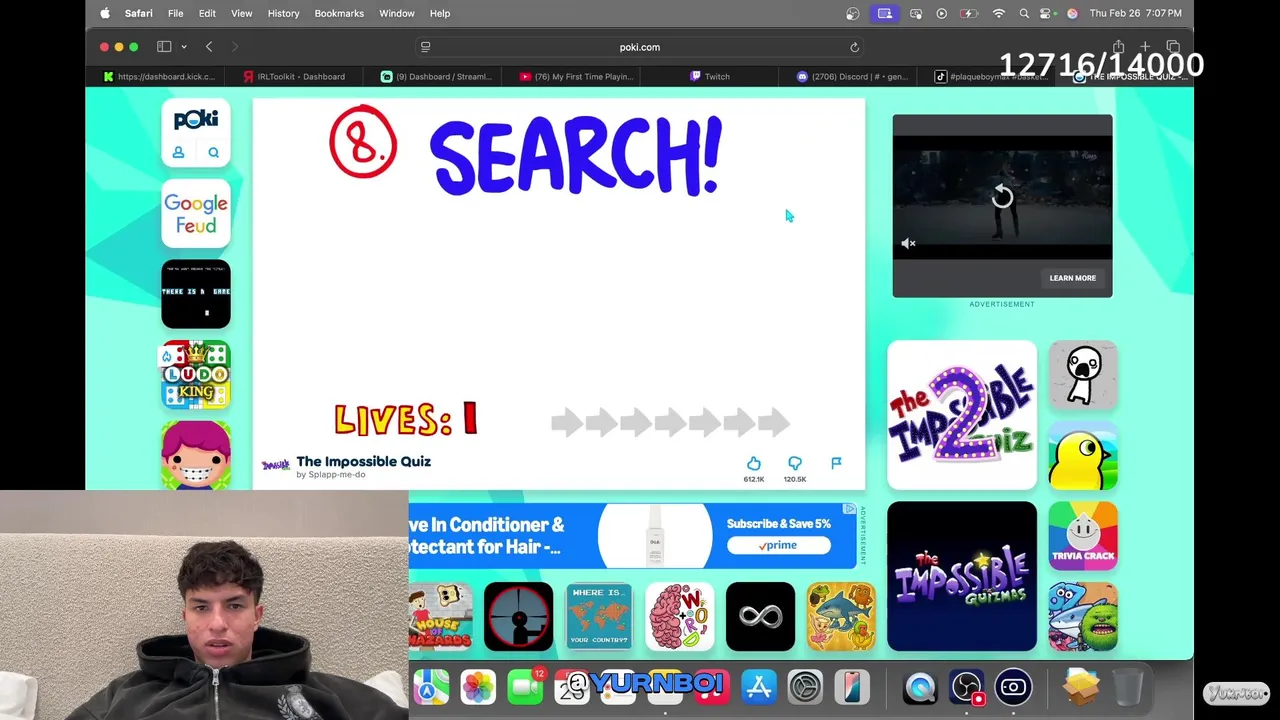
Task: Open System Settings in Dock
Action: coord(805,687)
